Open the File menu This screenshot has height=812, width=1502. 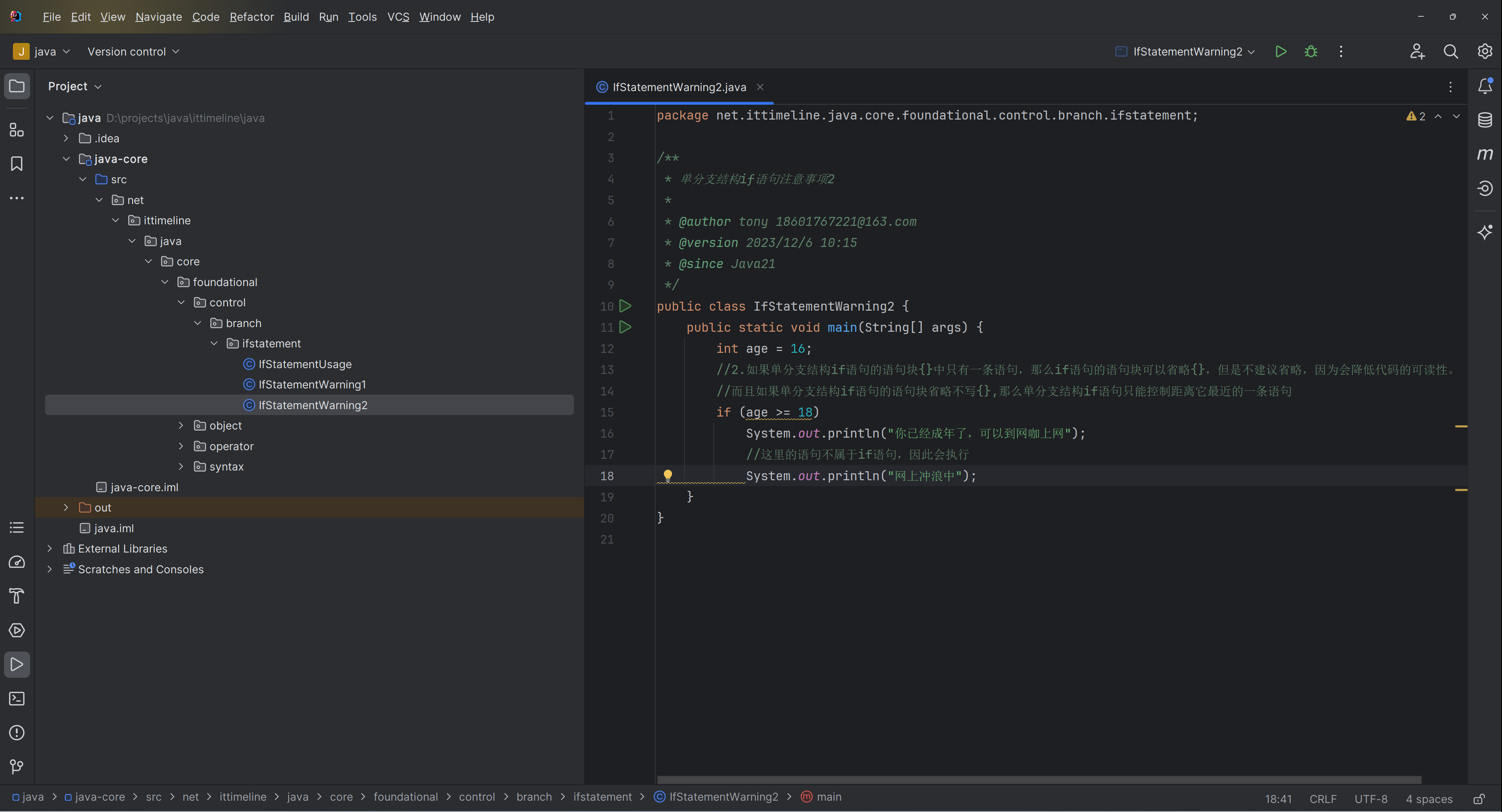(51, 17)
